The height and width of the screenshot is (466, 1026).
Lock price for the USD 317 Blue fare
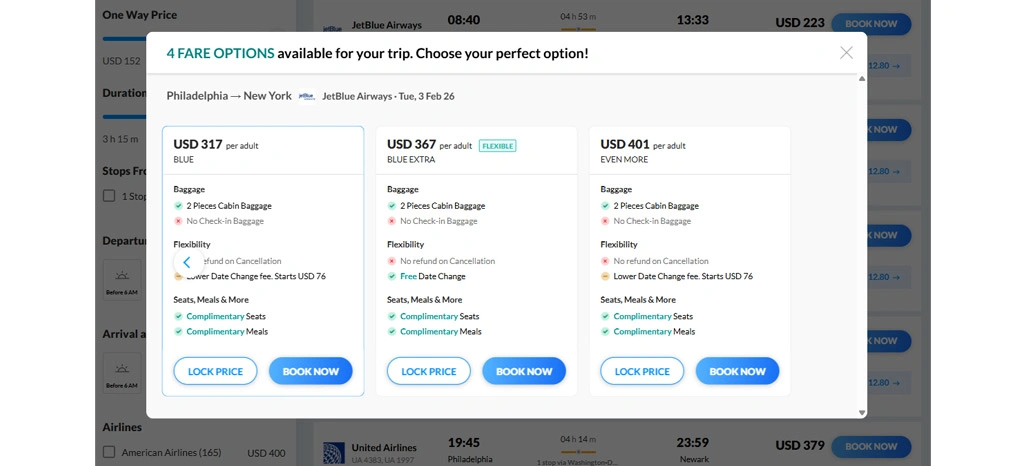click(215, 371)
